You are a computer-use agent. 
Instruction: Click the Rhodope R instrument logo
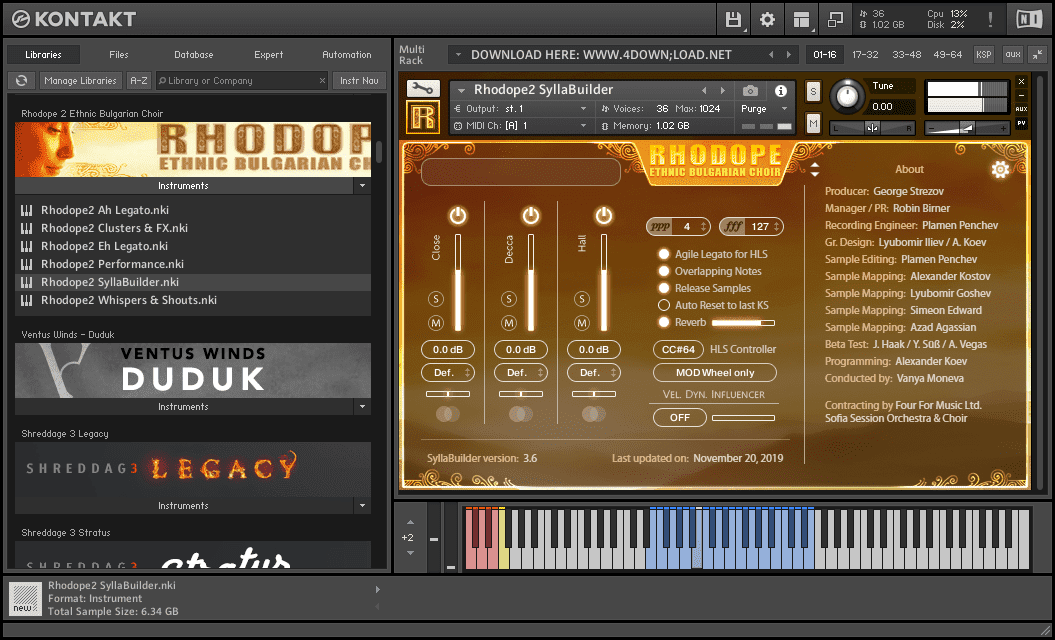(x=423, y=117)
